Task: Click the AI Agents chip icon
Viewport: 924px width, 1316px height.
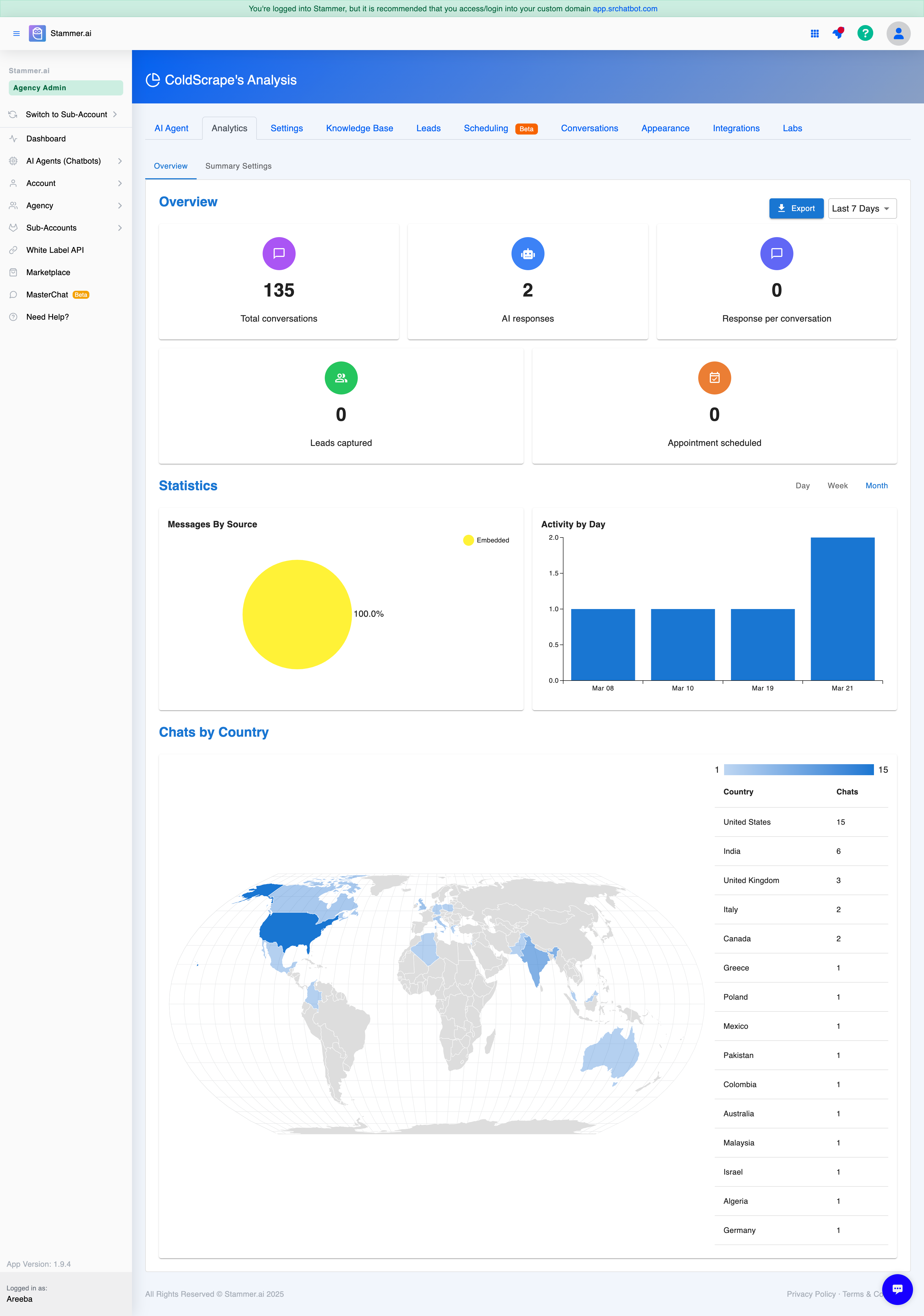Action: [13, 161]
